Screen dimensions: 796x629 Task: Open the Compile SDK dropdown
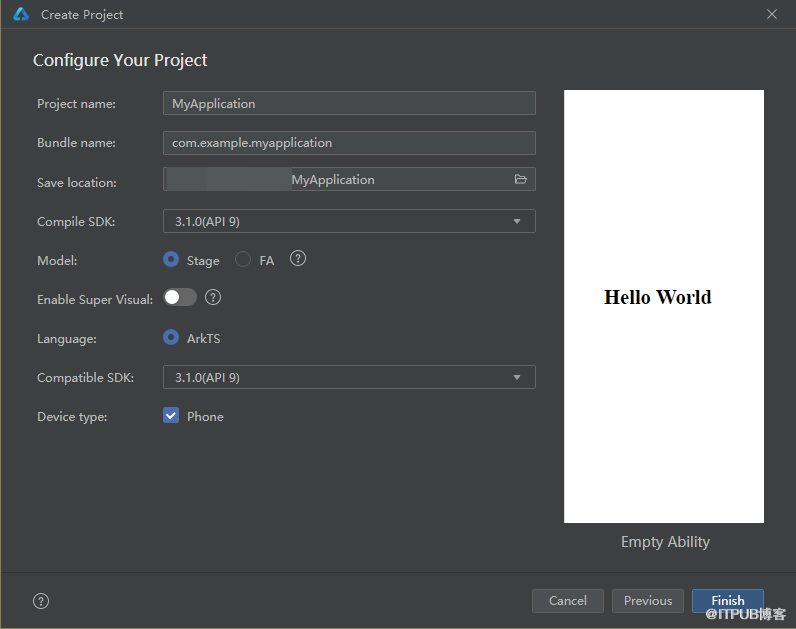coord(349,221)
